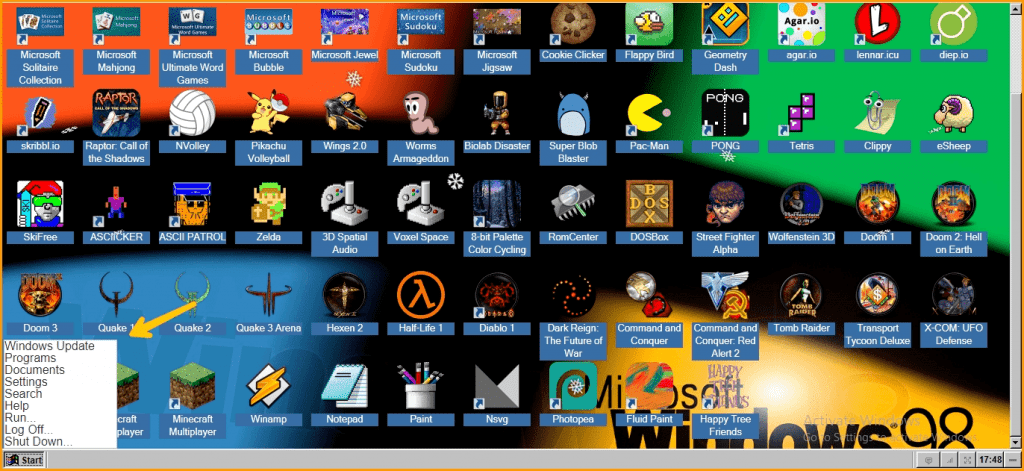Select the agar.io shortcut icon
The image size is (1024, 471).
801,23
